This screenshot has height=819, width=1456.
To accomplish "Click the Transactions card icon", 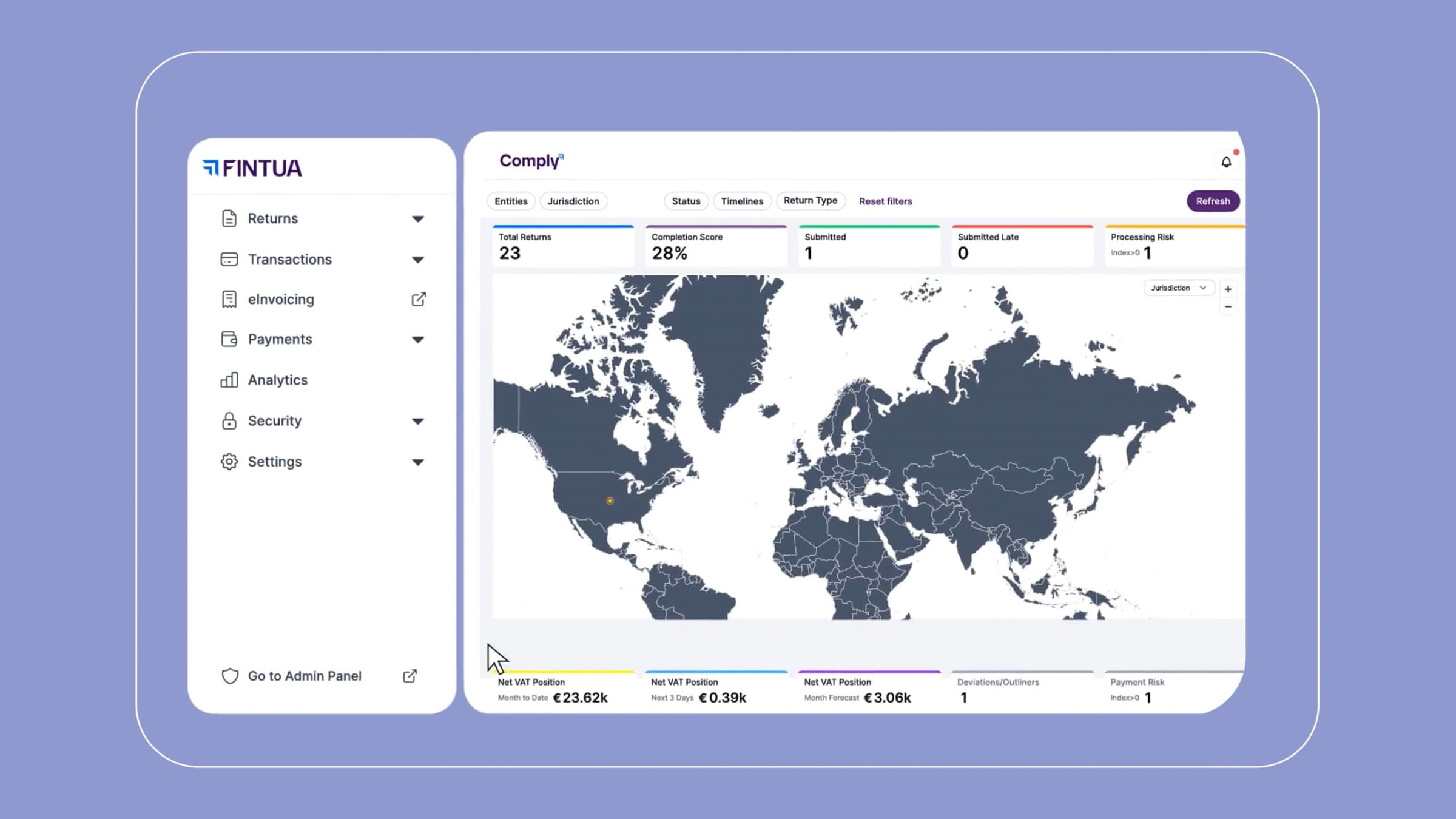I will coord(229,260).
